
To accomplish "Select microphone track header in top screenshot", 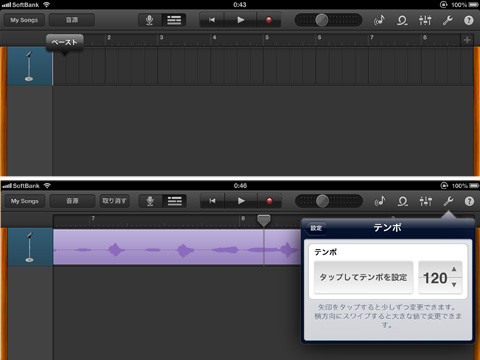I will pos(29,66).
